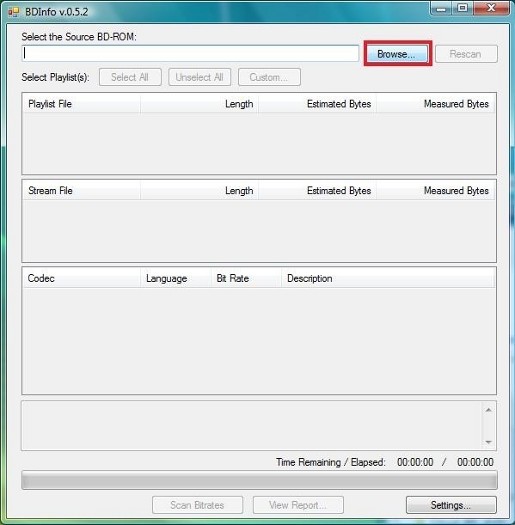
Task: Click the Codec column header
Action: [81, 278]
